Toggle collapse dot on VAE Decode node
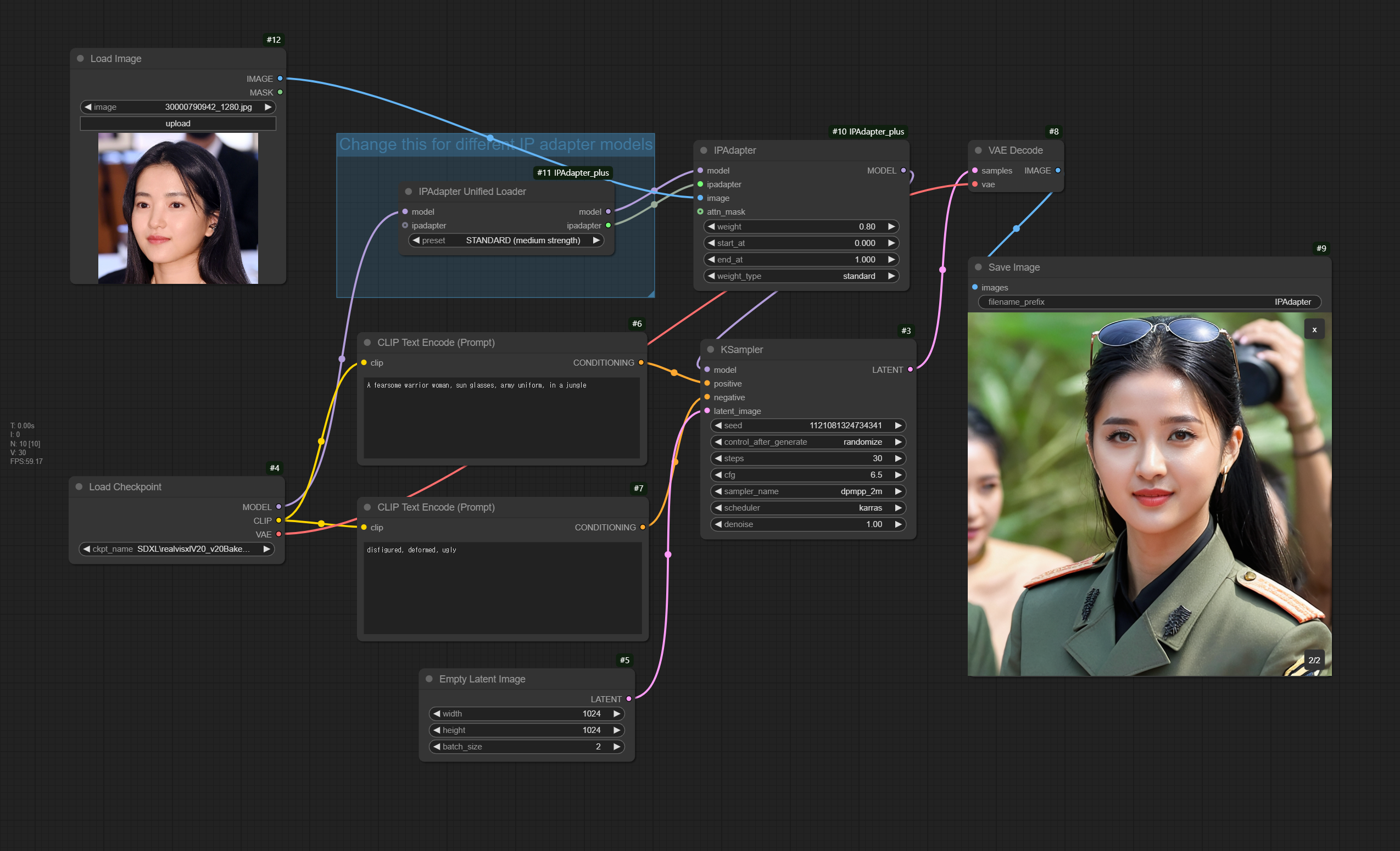The image size is (1400, 851). [978, 150]
